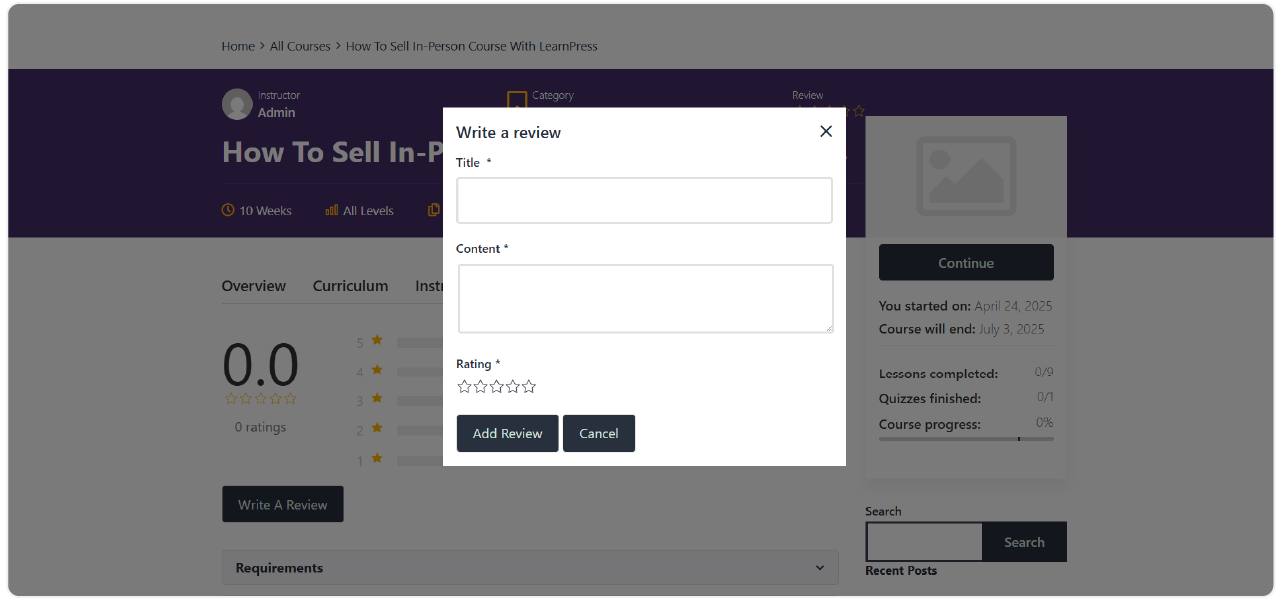The width and height of the screenshot is (1281, 600).
Task: Select the fifth rating star
Action: point(528,385)
